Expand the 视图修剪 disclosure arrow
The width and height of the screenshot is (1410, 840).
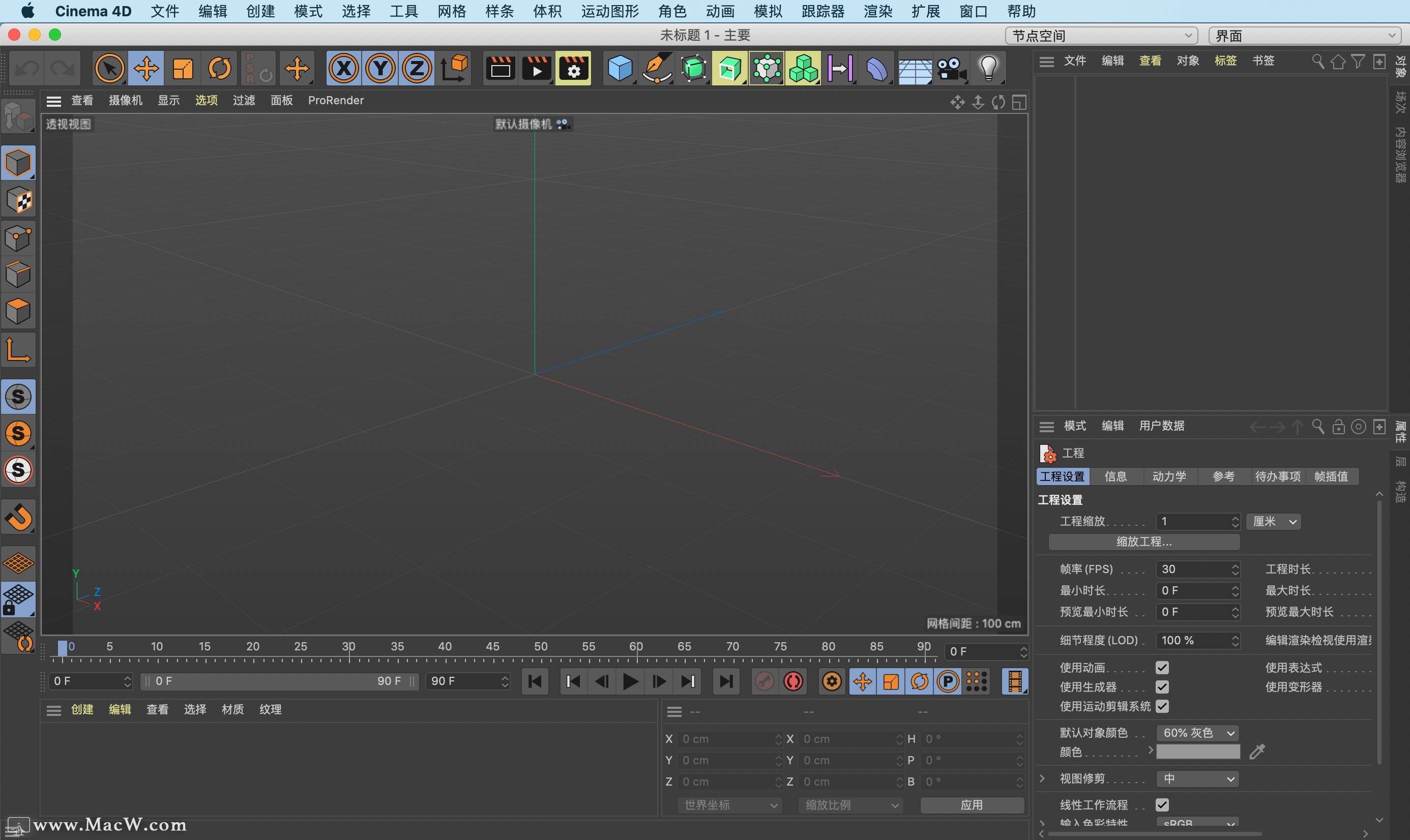(x=1042, y=779)
